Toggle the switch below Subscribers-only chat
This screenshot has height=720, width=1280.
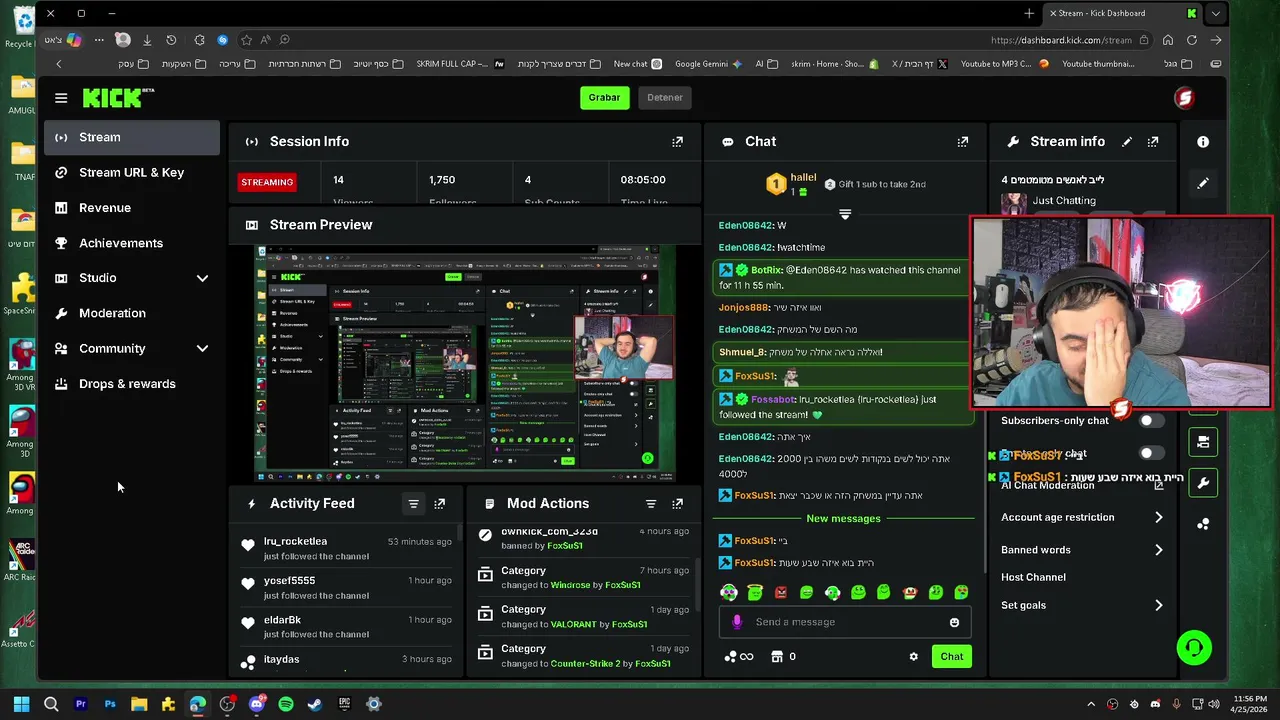[x=1152, y=453]
